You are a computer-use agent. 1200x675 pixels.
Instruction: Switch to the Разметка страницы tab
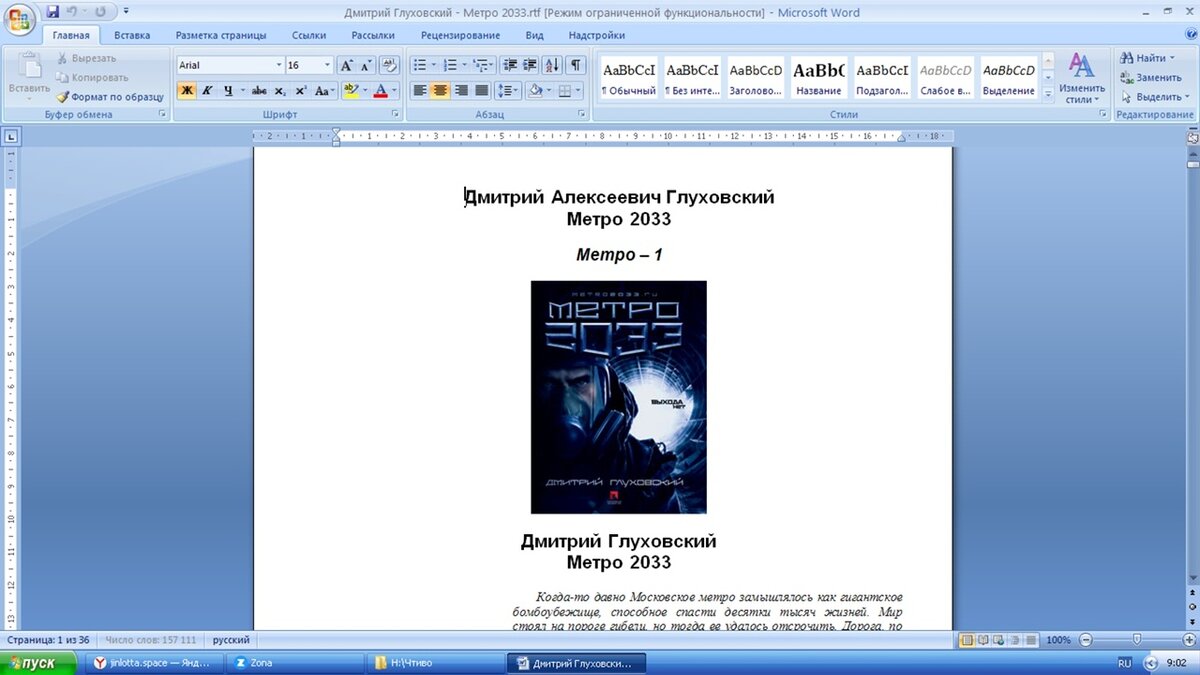click(221, 35)
